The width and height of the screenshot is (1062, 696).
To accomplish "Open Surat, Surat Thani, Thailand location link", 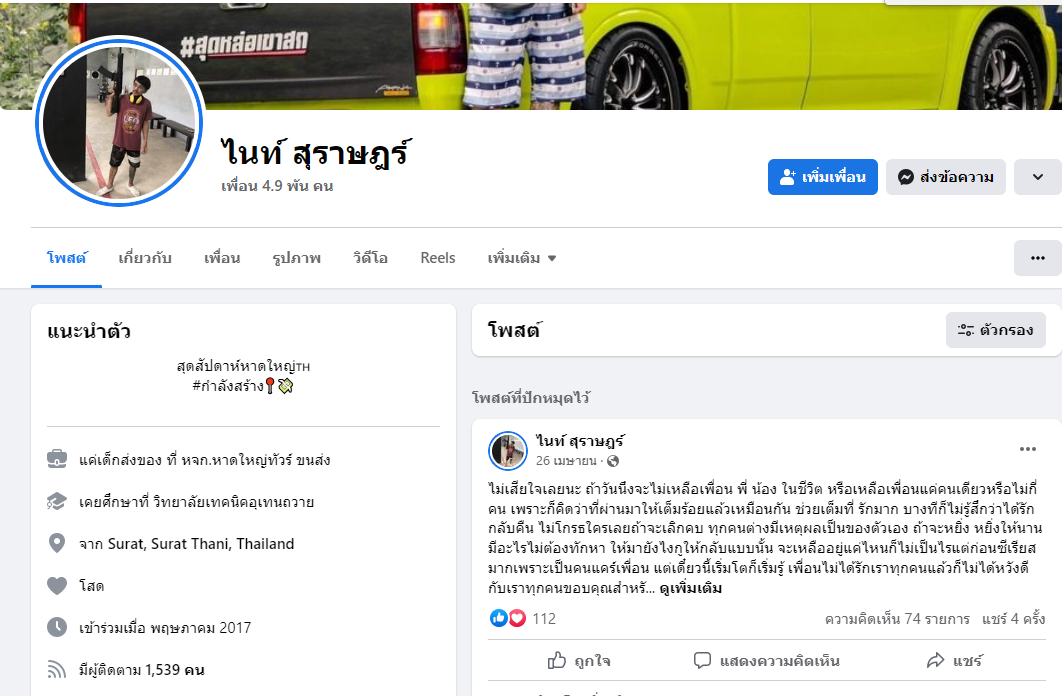I will pos(200,544).
